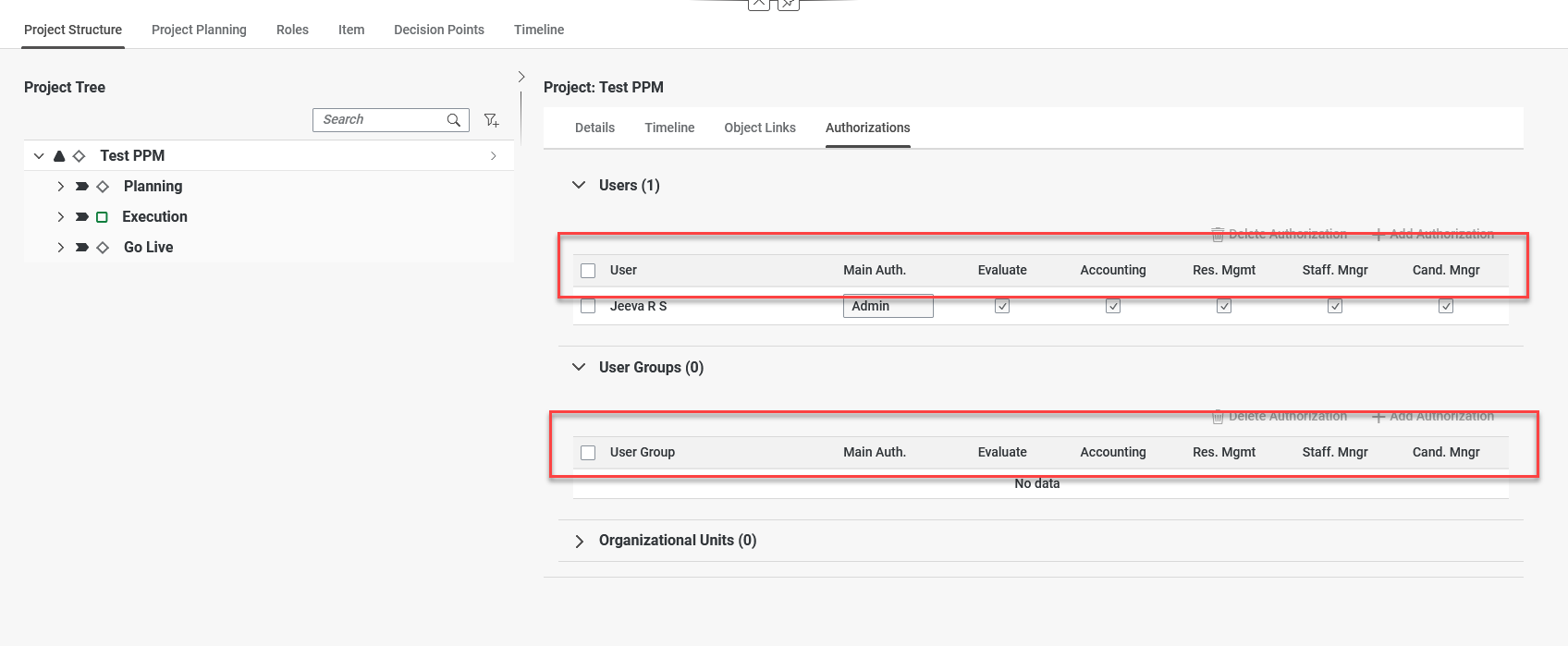
Task: Open the filter icon beside the search box
Action: [x=491, y=120]
